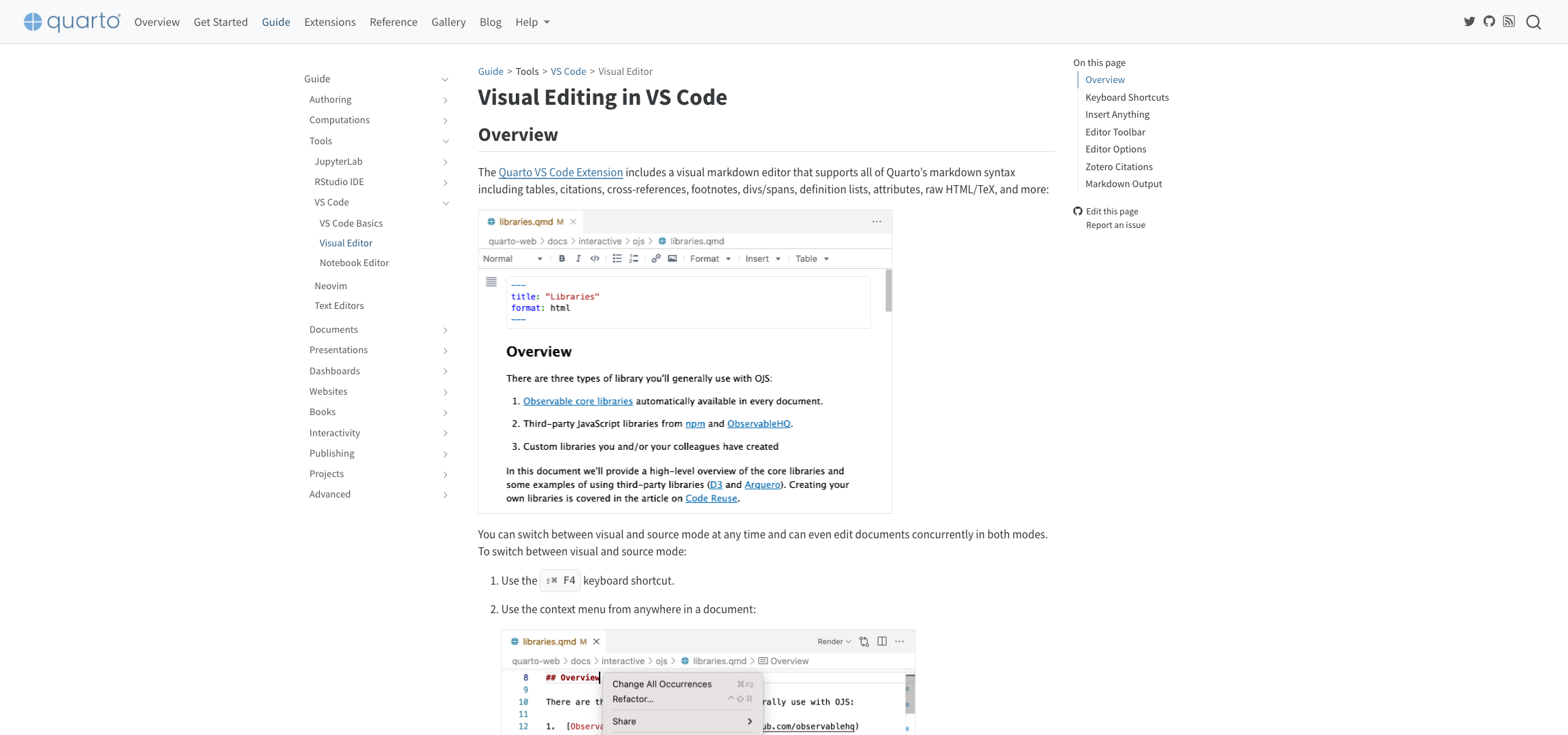This screenshot has width=1568, height=735.
Task: Open the Quarto VS Code Extension link
Action: click(x=561, y=172)
